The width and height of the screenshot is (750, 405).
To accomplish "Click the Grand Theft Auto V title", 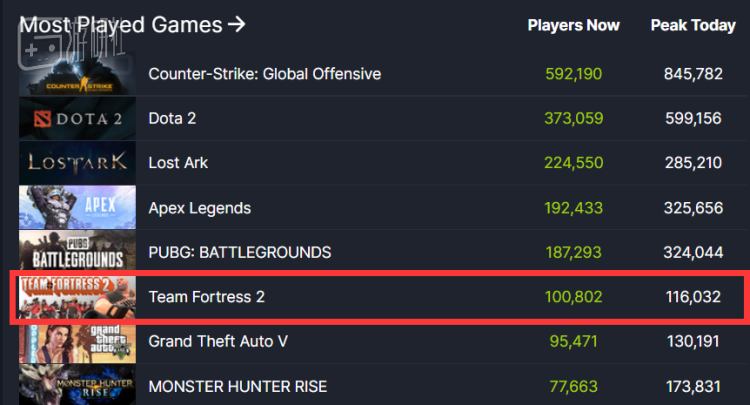I will click(x=218, y=341).
